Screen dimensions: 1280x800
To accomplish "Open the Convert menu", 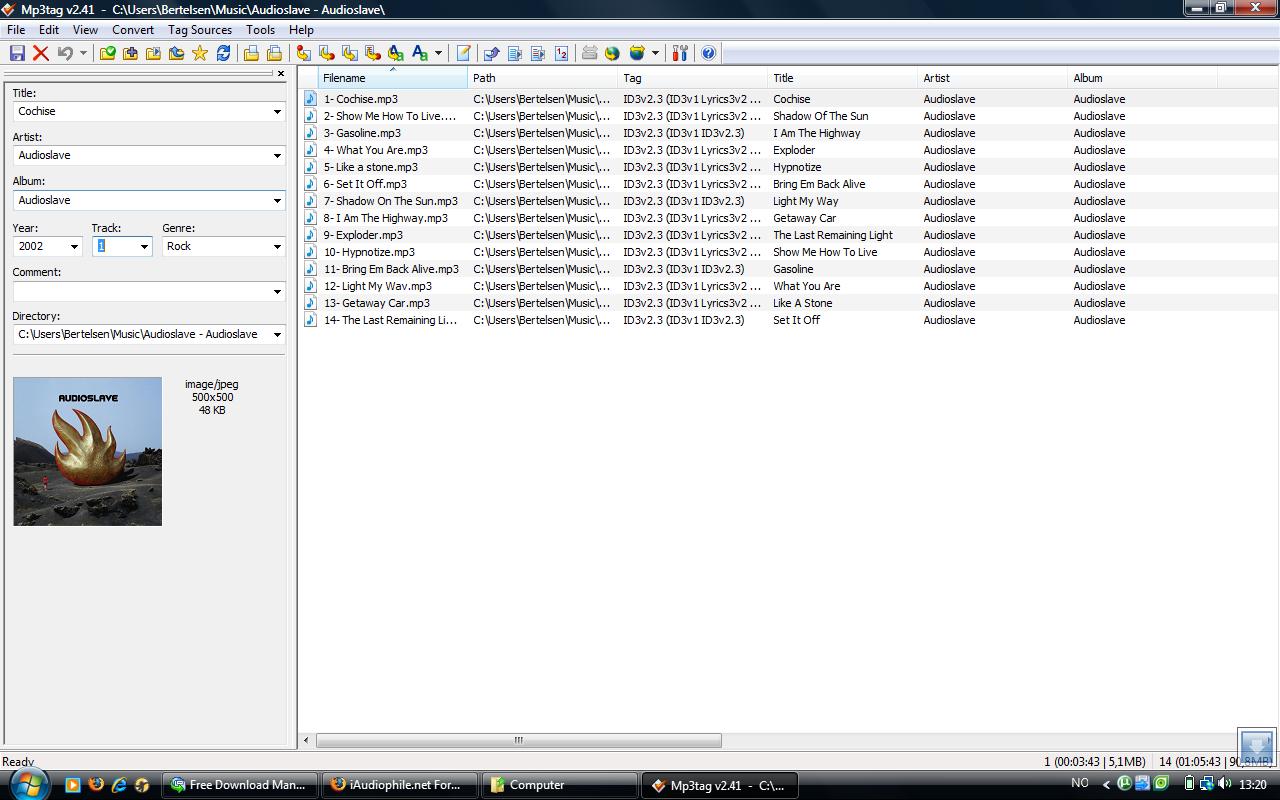I will [133, 30].
